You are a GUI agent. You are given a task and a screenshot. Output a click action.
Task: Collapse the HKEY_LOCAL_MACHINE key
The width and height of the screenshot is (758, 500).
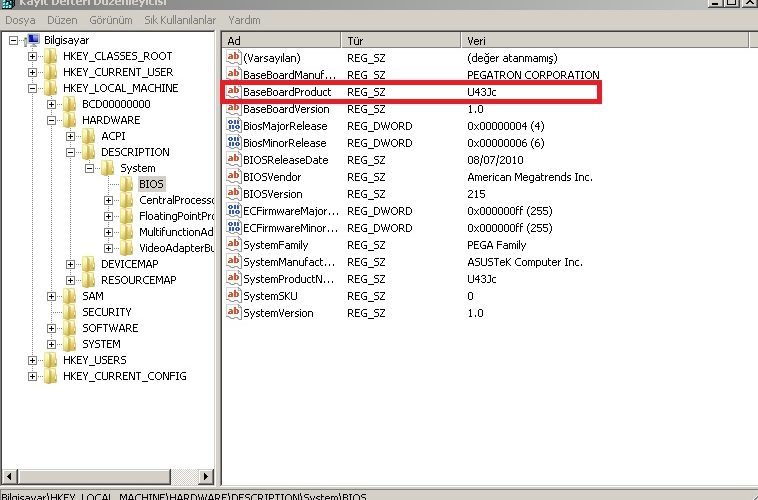pyautogui.click(x=33, y=88)
